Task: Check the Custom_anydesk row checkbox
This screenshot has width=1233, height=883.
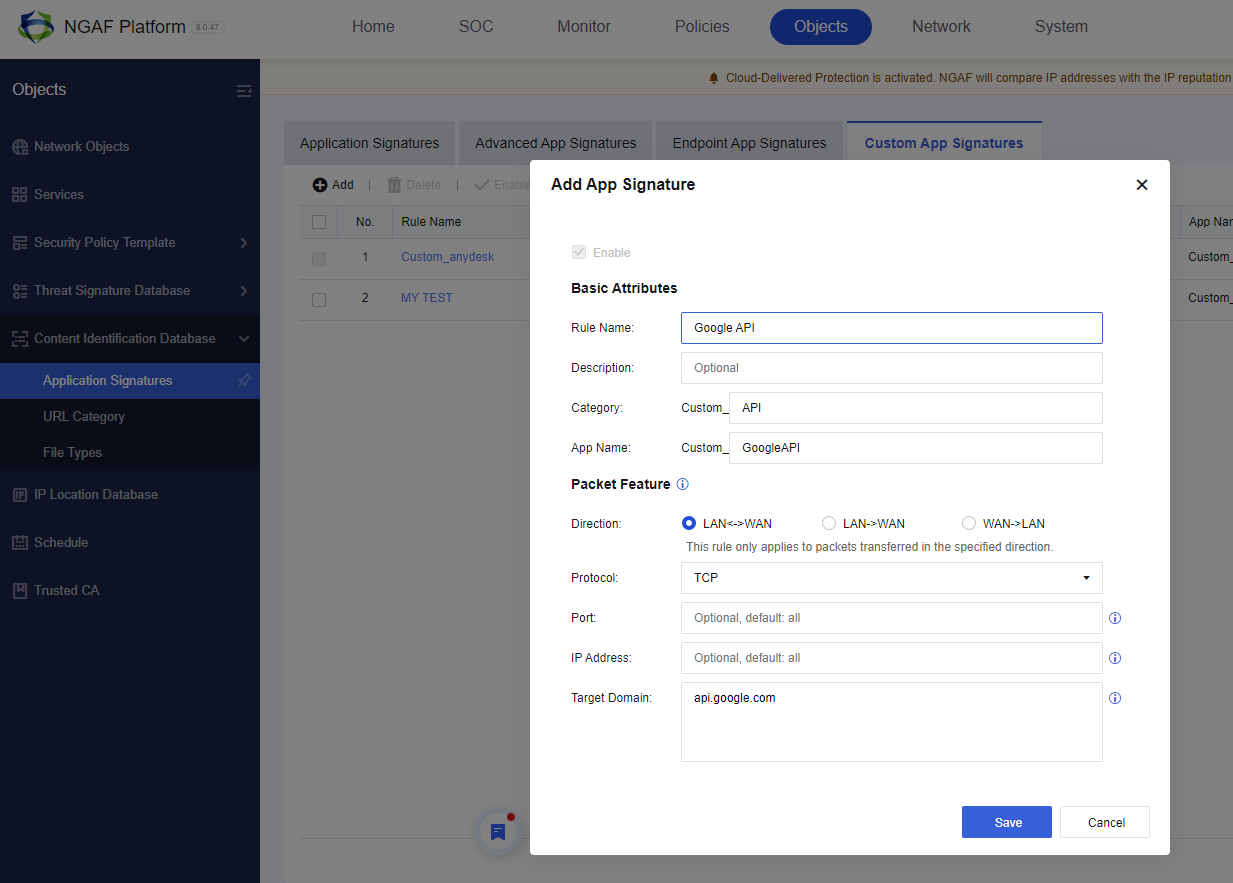Action: click(x=319, y=258)
